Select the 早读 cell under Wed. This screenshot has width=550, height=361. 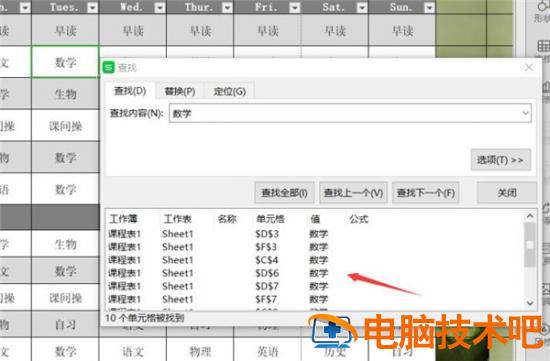pos(133,31)
